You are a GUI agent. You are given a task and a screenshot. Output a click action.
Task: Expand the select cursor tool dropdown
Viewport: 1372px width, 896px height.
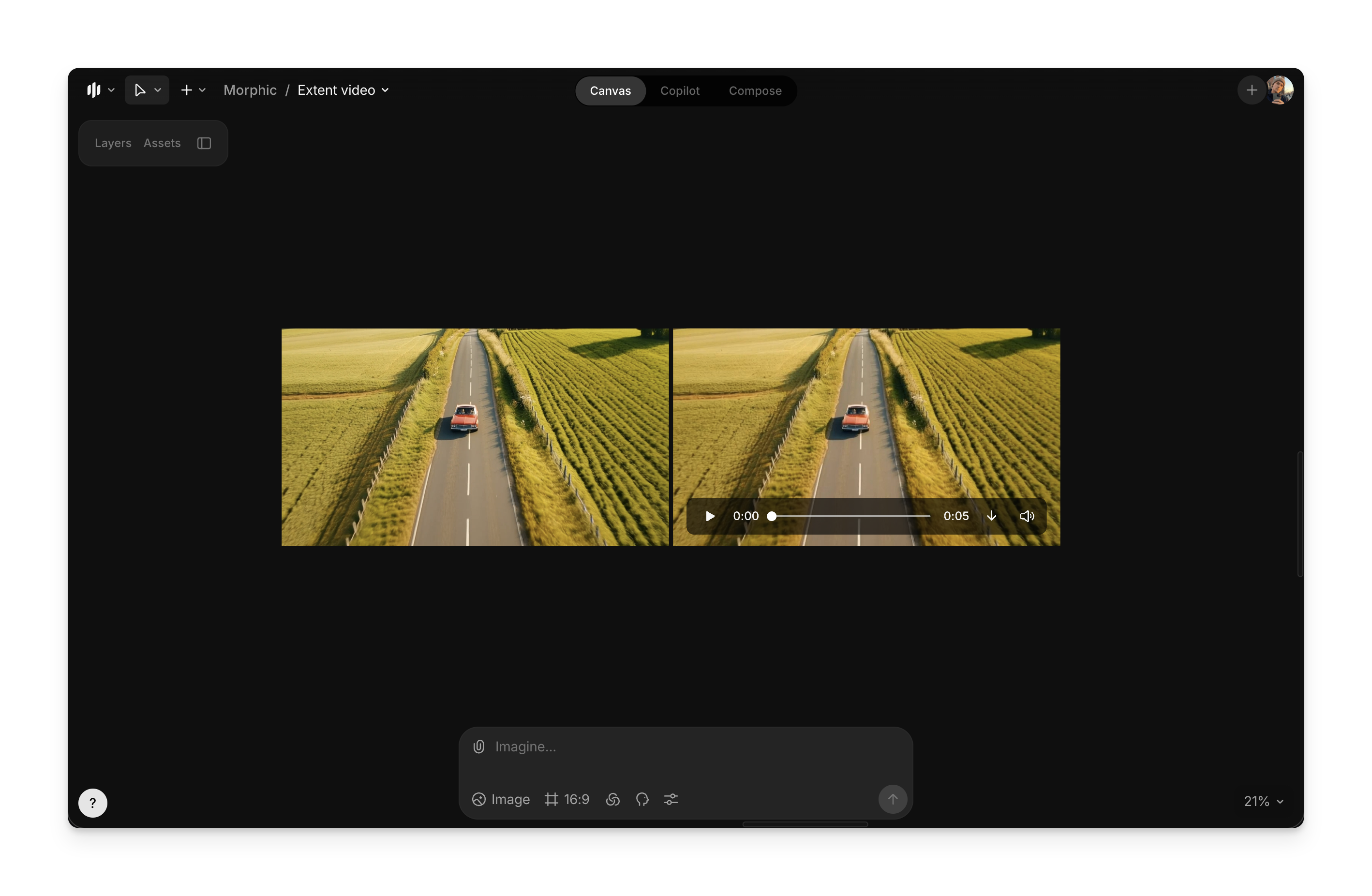[157, 90]
